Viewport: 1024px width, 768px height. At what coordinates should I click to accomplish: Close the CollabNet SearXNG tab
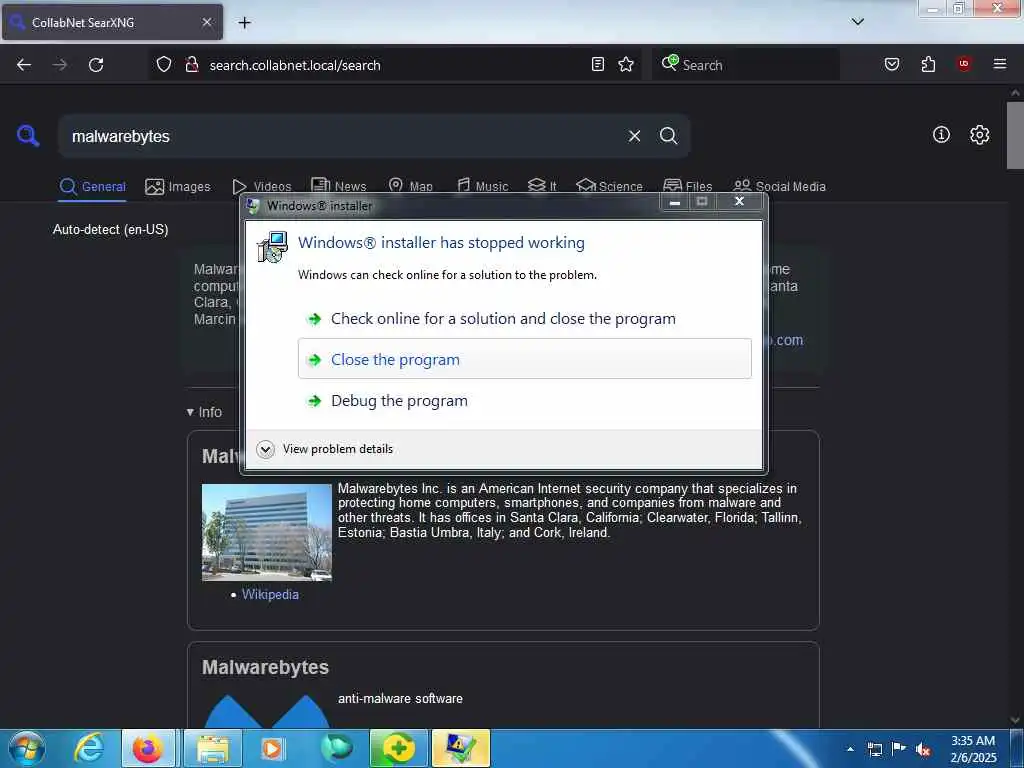point(207,22)
